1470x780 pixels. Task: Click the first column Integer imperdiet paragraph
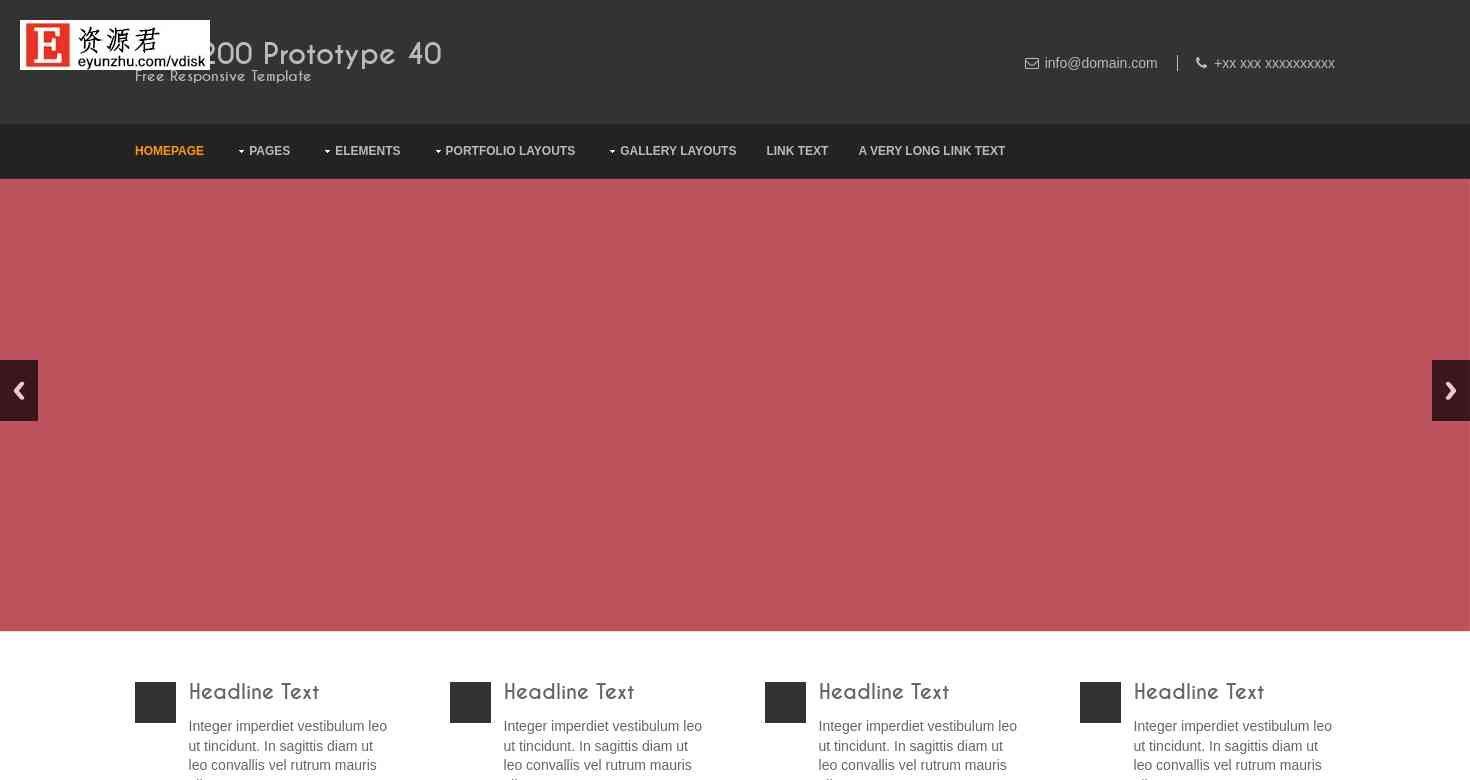(288, 748)
